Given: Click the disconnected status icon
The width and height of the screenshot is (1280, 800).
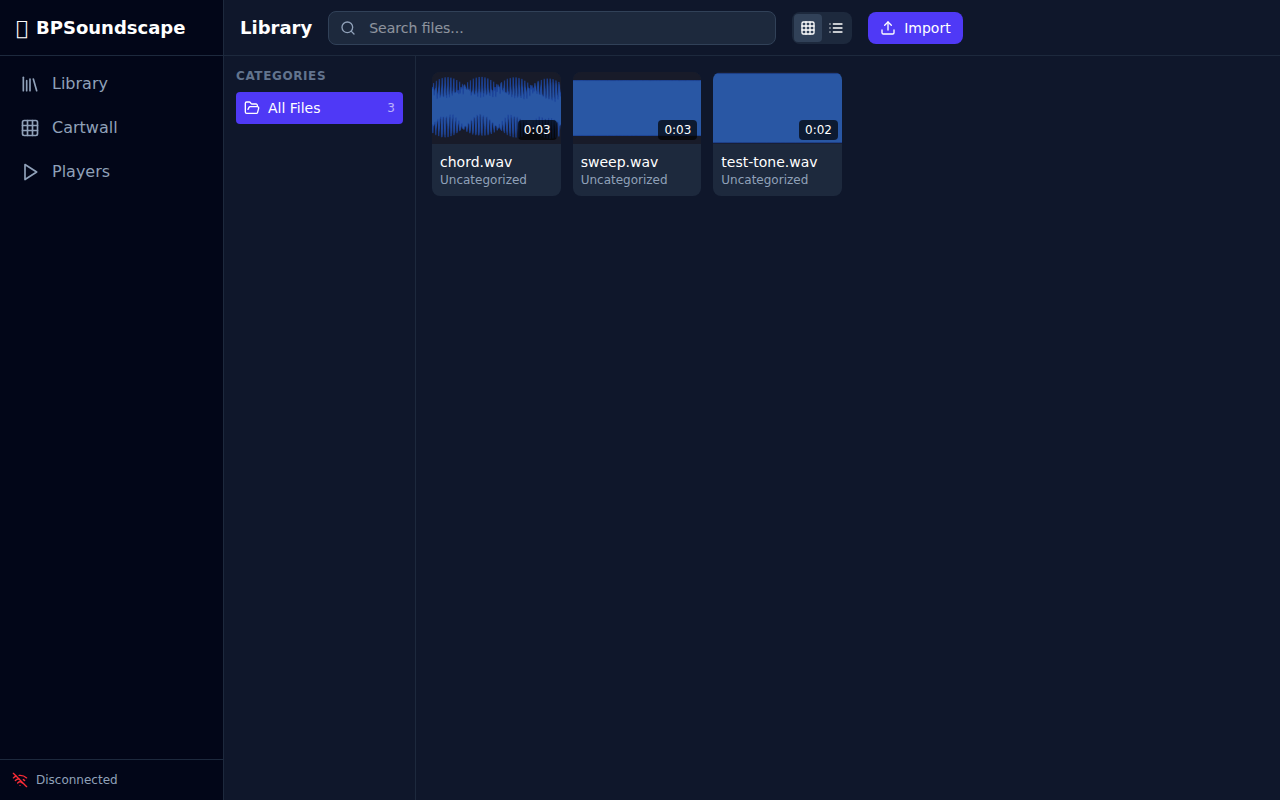Looking at the screenshot, I should 19,779.
